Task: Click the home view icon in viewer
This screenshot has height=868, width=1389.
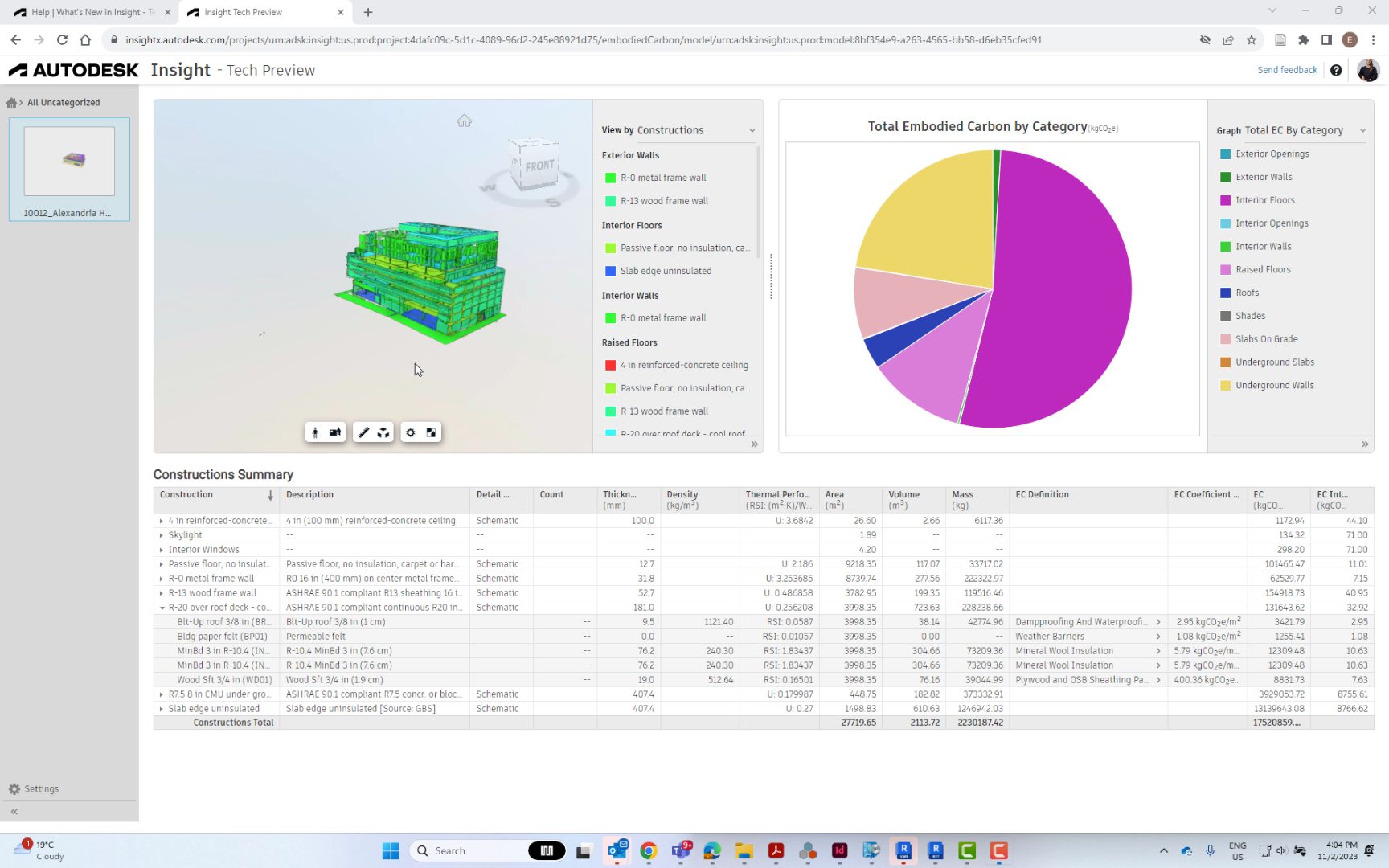Action: point(465,121)
